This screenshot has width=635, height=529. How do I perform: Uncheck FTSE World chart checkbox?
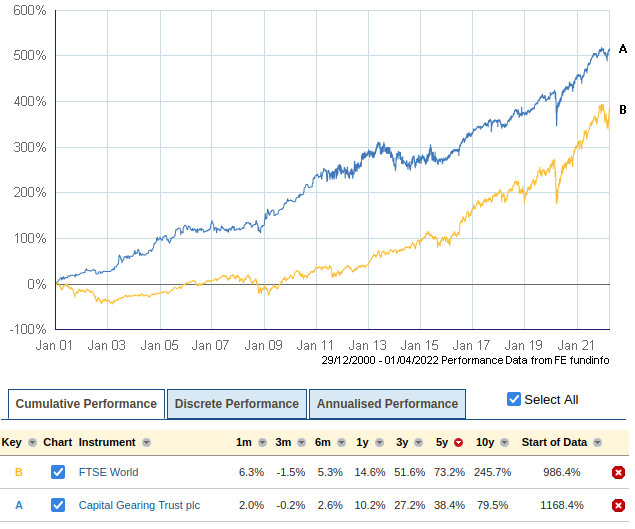click(x=58, y=472)
